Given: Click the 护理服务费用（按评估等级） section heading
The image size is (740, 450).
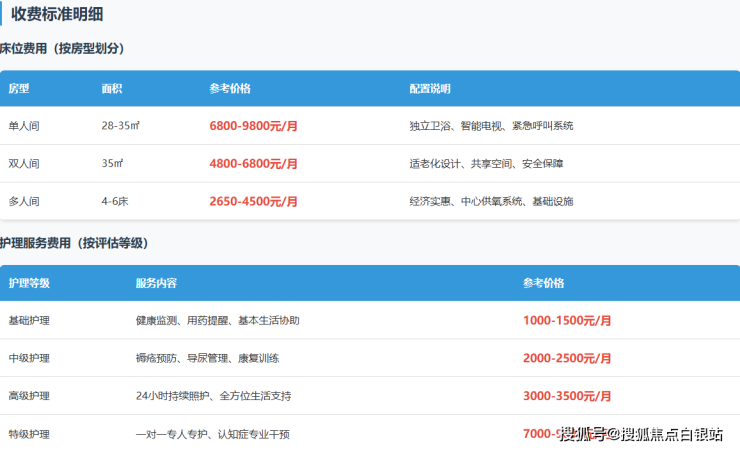Looking at the screenshot, I should click(75, 243).
